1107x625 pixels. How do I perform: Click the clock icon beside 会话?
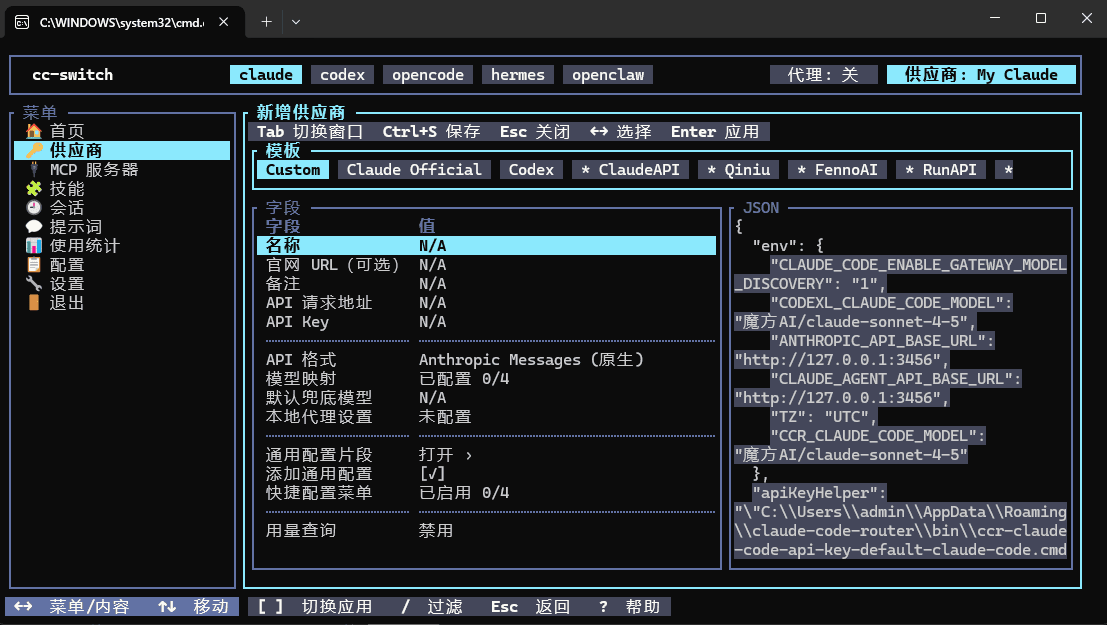tap(34, 208)
